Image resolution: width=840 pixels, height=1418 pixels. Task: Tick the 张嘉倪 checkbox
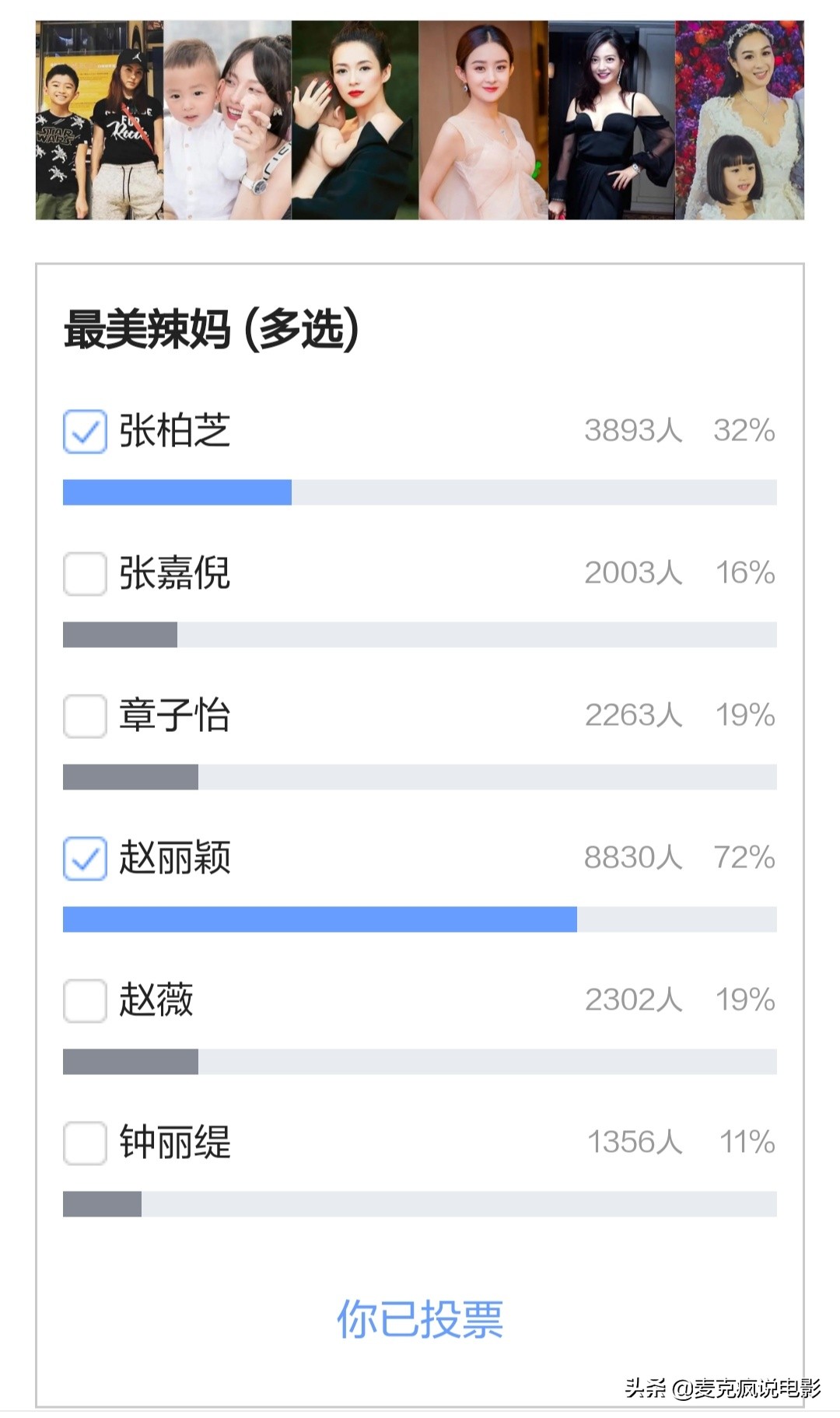pos(85,574)
